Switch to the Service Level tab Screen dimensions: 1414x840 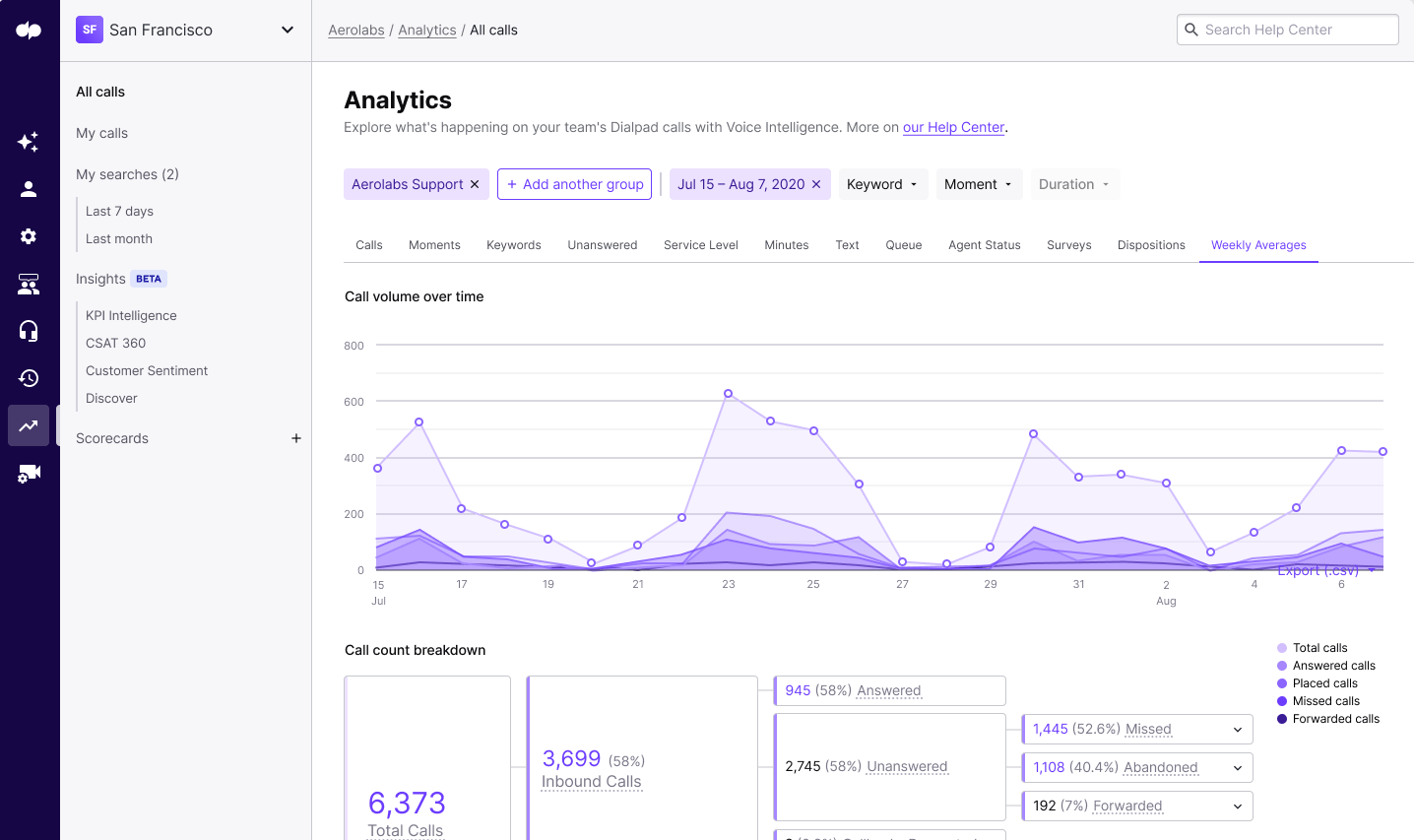(x=700, y=244)
